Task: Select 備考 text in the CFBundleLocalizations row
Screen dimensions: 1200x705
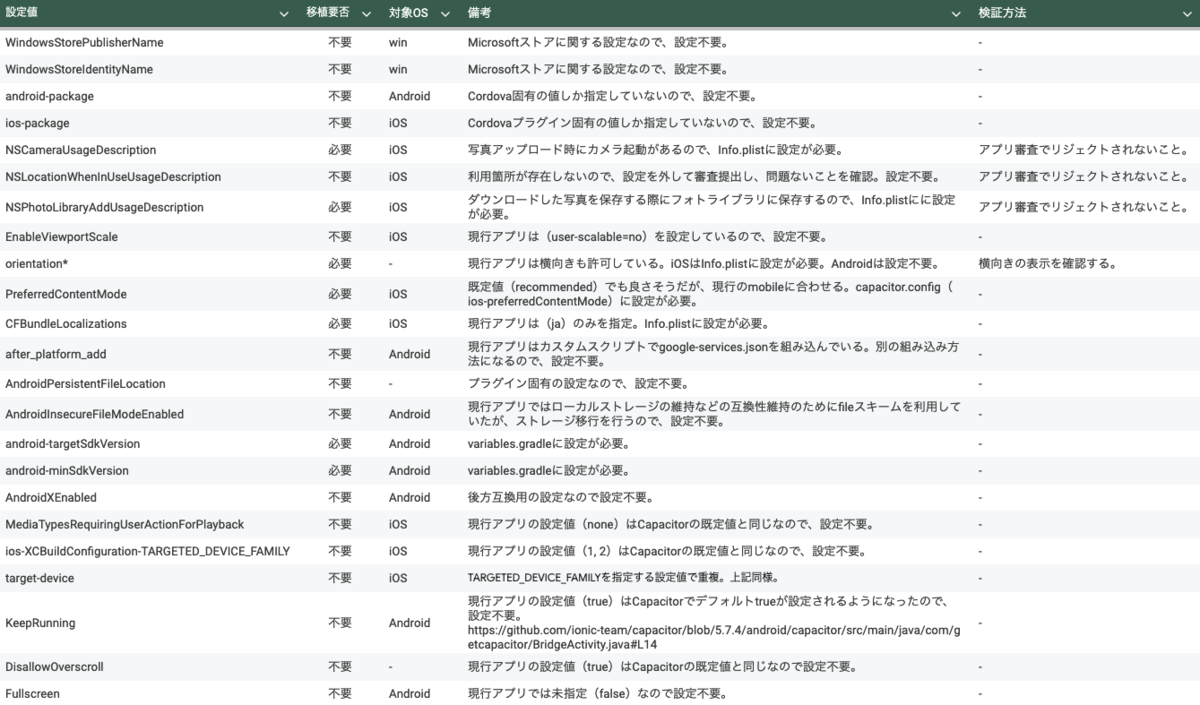Action: [618, 324]
